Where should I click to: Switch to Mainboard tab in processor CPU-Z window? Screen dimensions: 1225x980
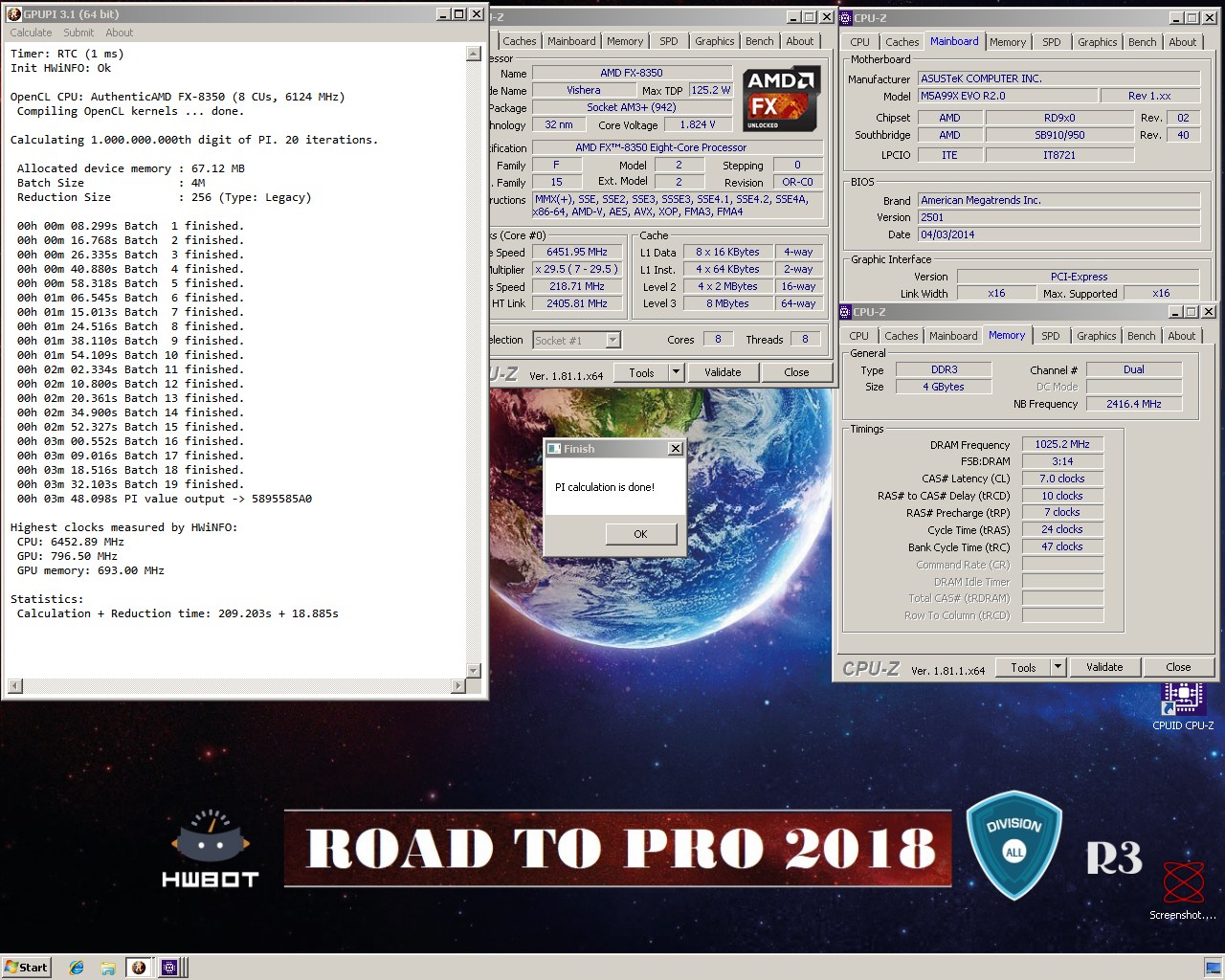[x=571, y=41]
